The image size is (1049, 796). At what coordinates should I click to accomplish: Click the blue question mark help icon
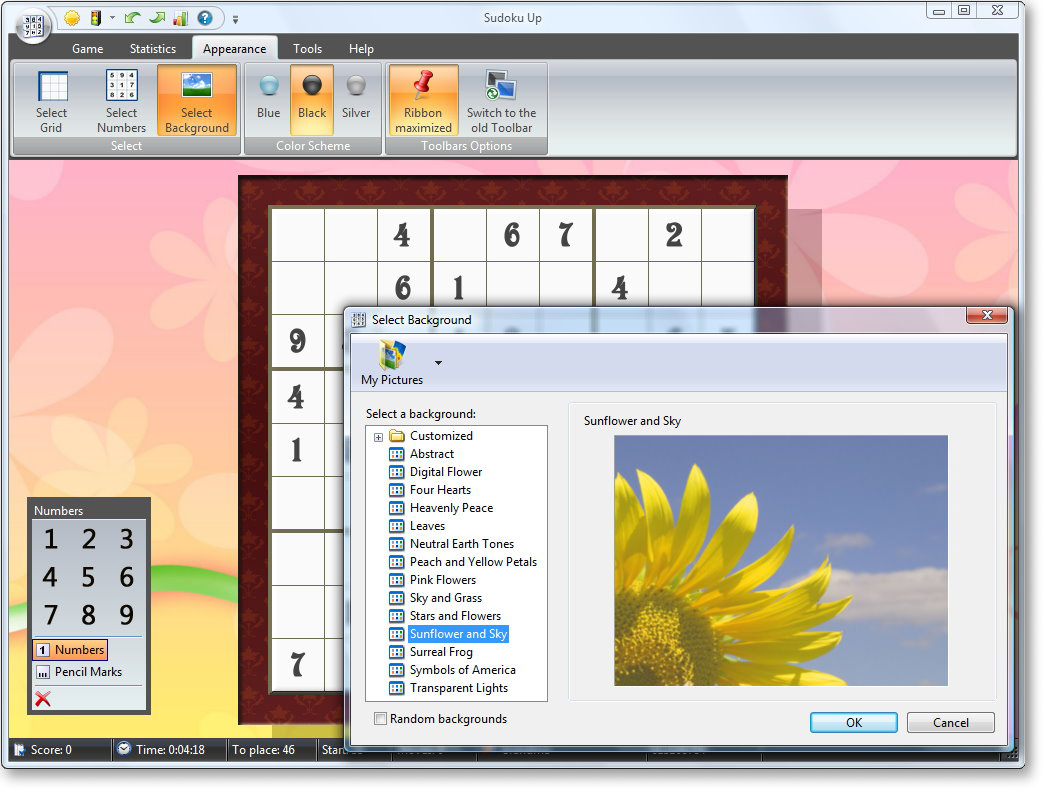[205, 18]
